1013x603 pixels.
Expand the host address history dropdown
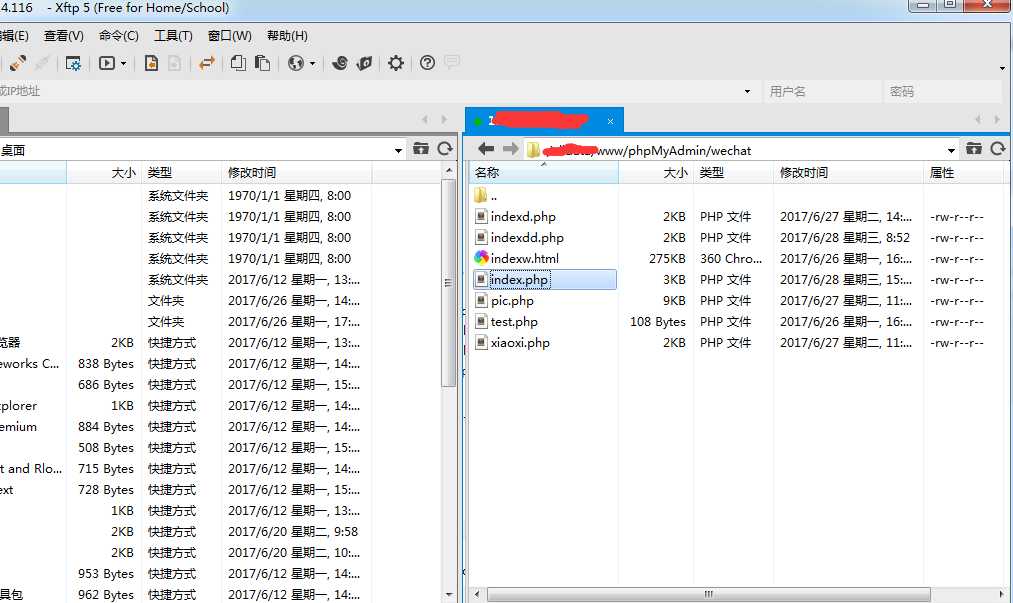747,91
